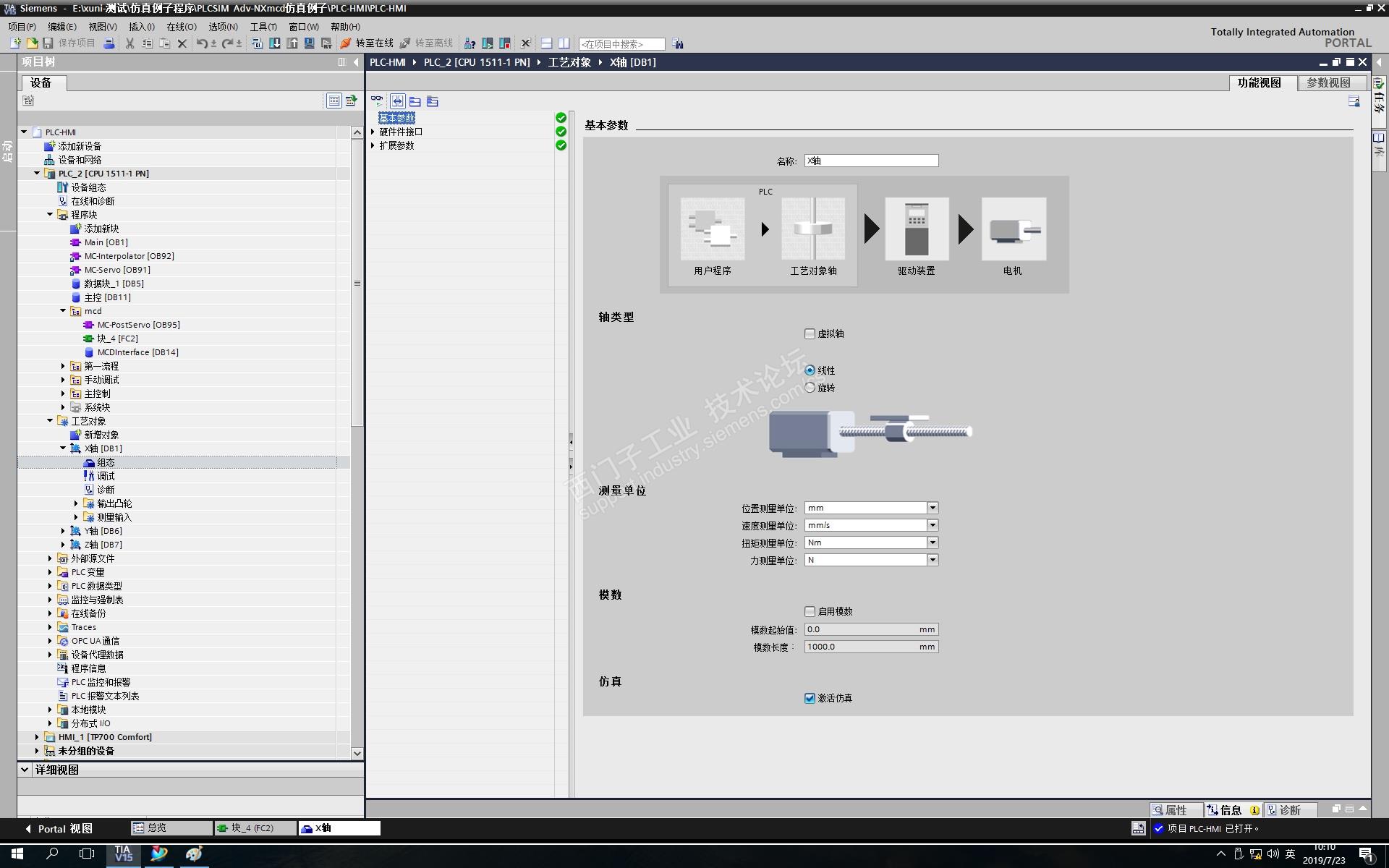Viewport: 1389px width, 868px height.
Task: Uncheck the 激活仿真 simulation checkbox
Action: (810, 698)
